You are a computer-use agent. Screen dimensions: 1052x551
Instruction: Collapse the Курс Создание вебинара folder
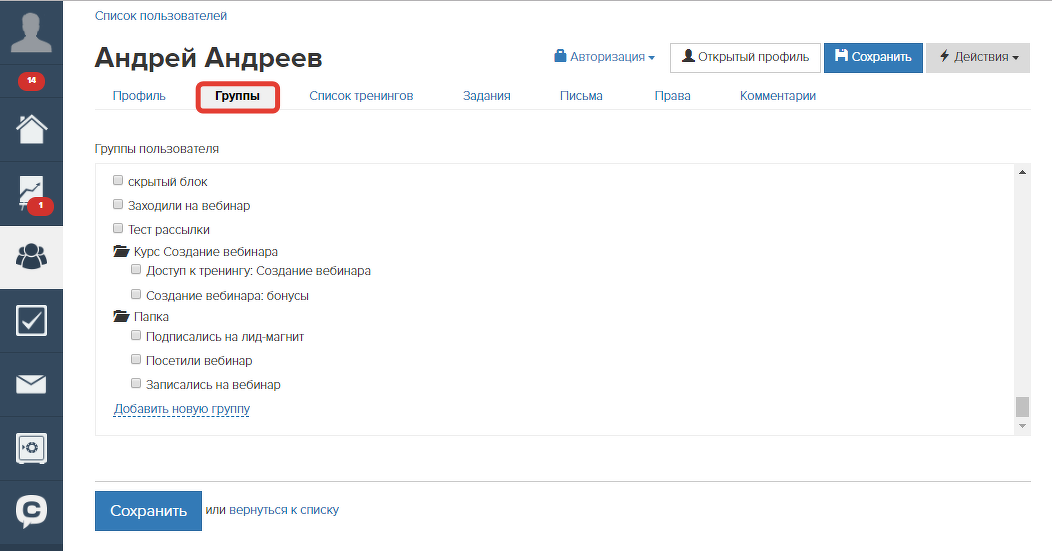(x=205, y=252)
